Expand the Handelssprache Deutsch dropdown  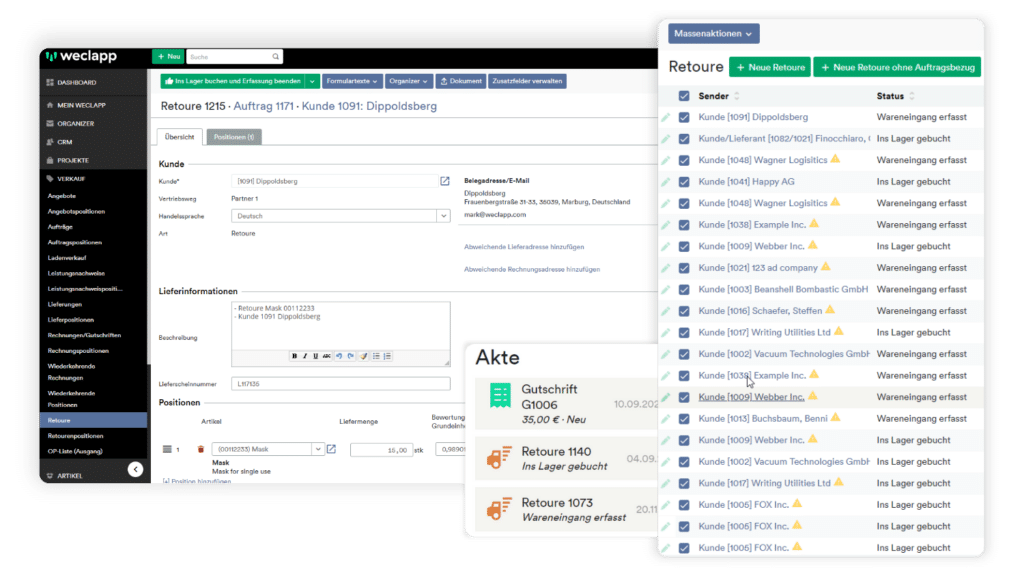tap(443, 215)
